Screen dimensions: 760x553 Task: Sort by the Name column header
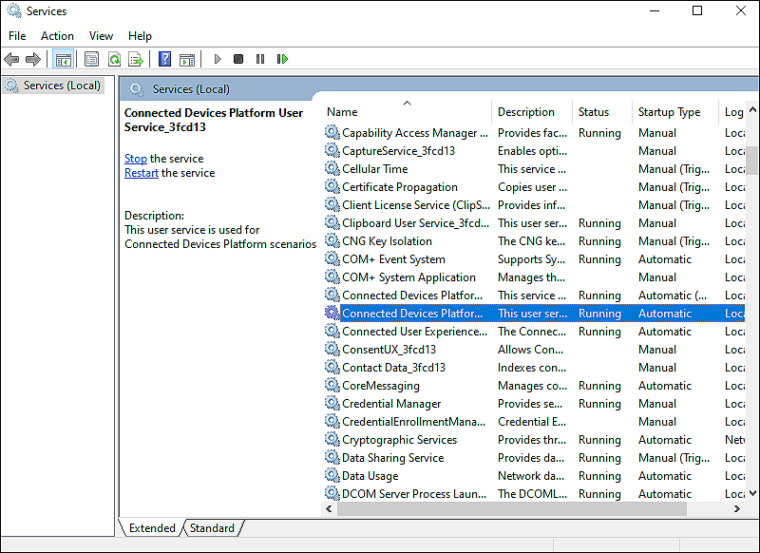pos(406,112)
